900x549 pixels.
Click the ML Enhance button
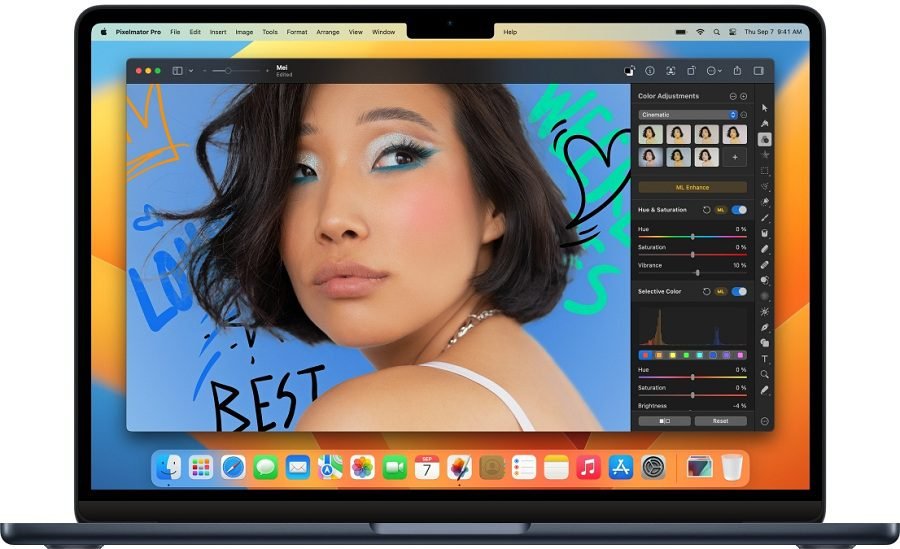click(692, 187)
